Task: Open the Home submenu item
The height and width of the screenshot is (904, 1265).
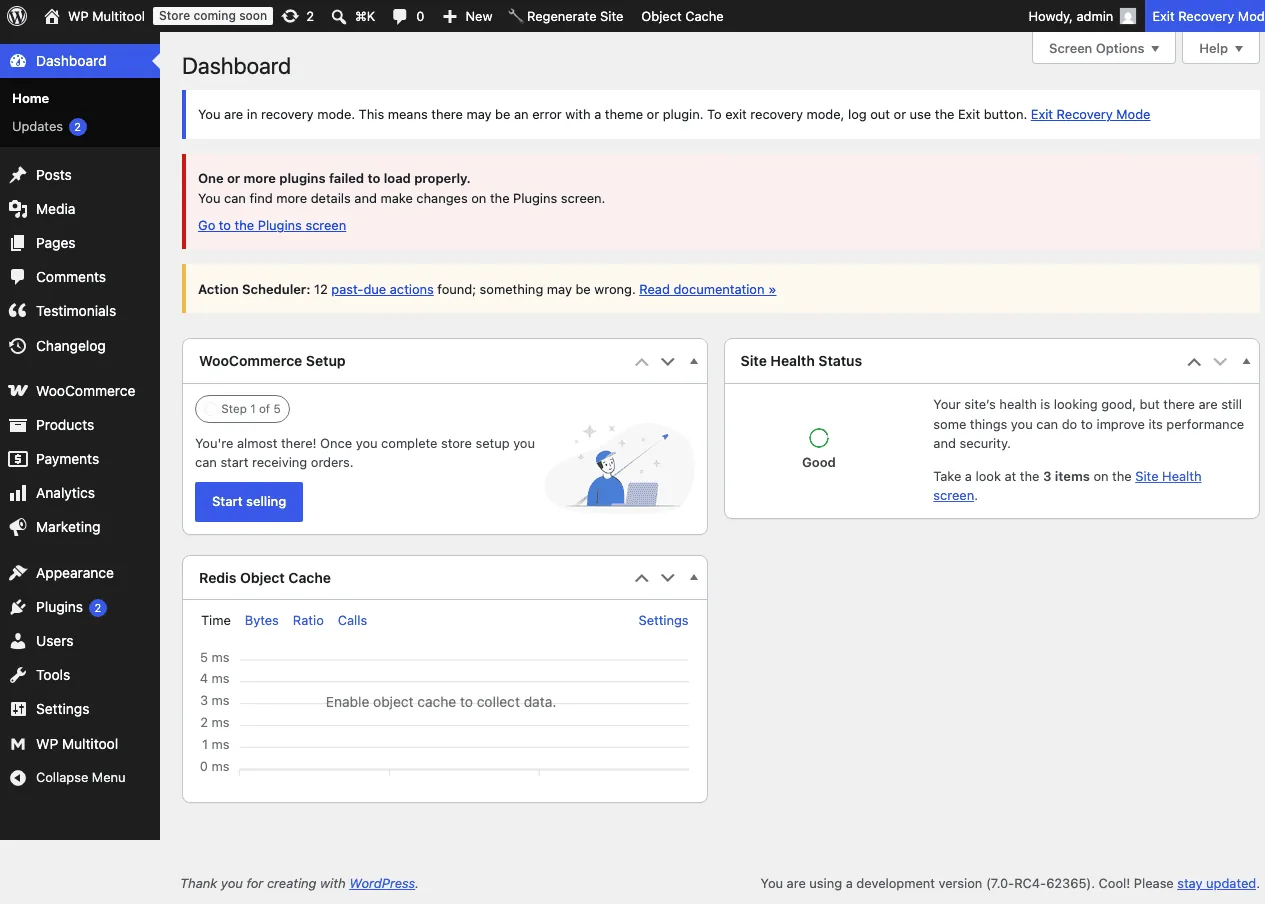Action: click(30, 99)
